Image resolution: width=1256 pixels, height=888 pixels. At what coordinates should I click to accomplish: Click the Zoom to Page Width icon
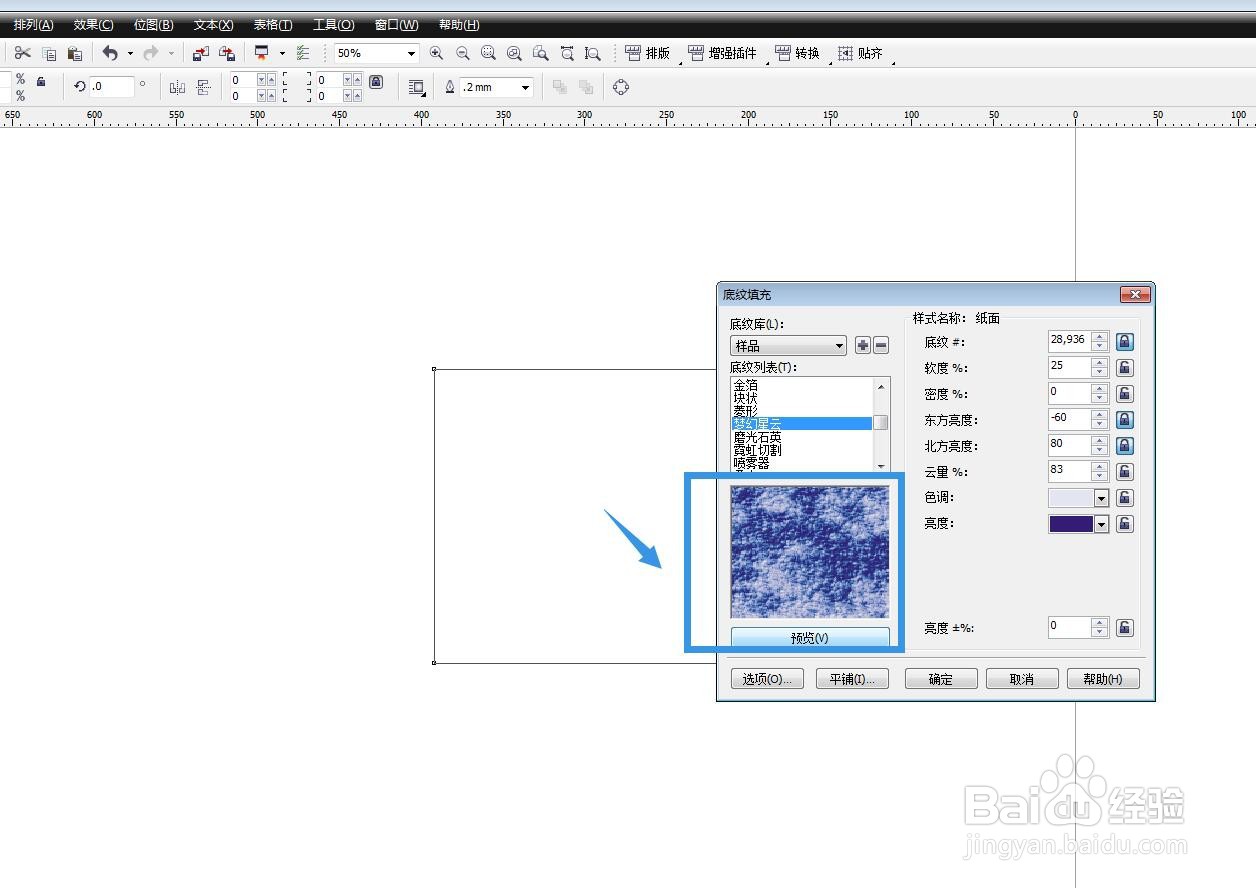[567, 53]
